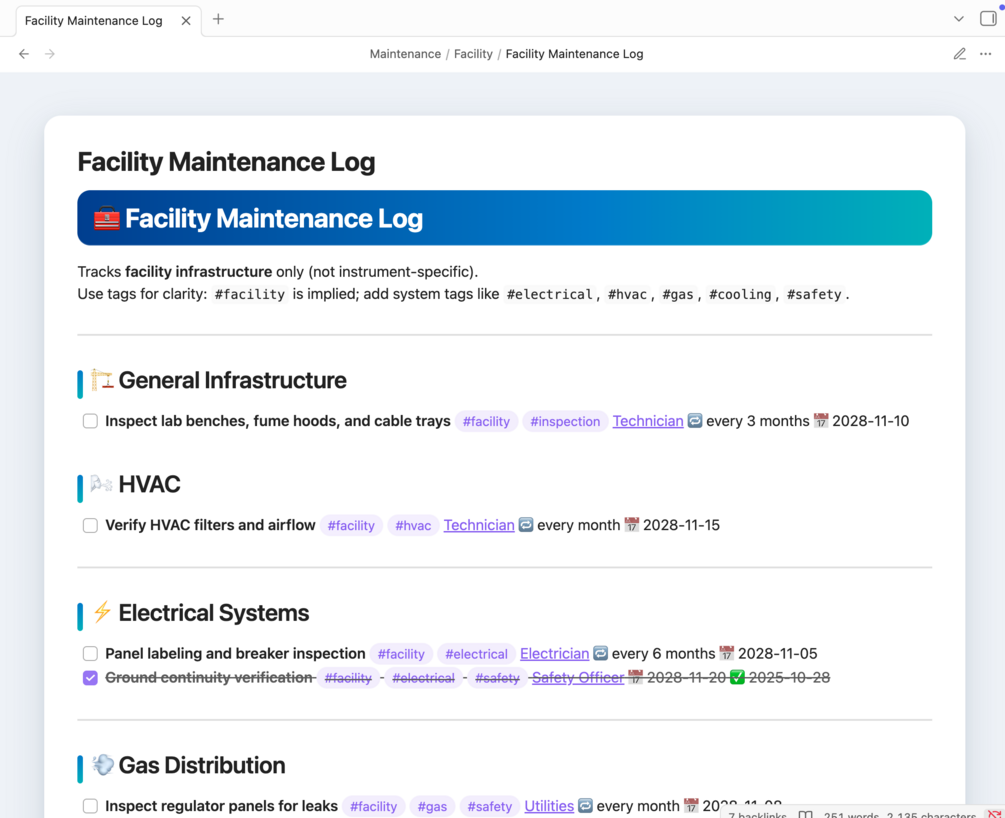Close the Facility Maintenance Log tab
This screenshot has height=818, width=1005.
[x=186, y=21]
